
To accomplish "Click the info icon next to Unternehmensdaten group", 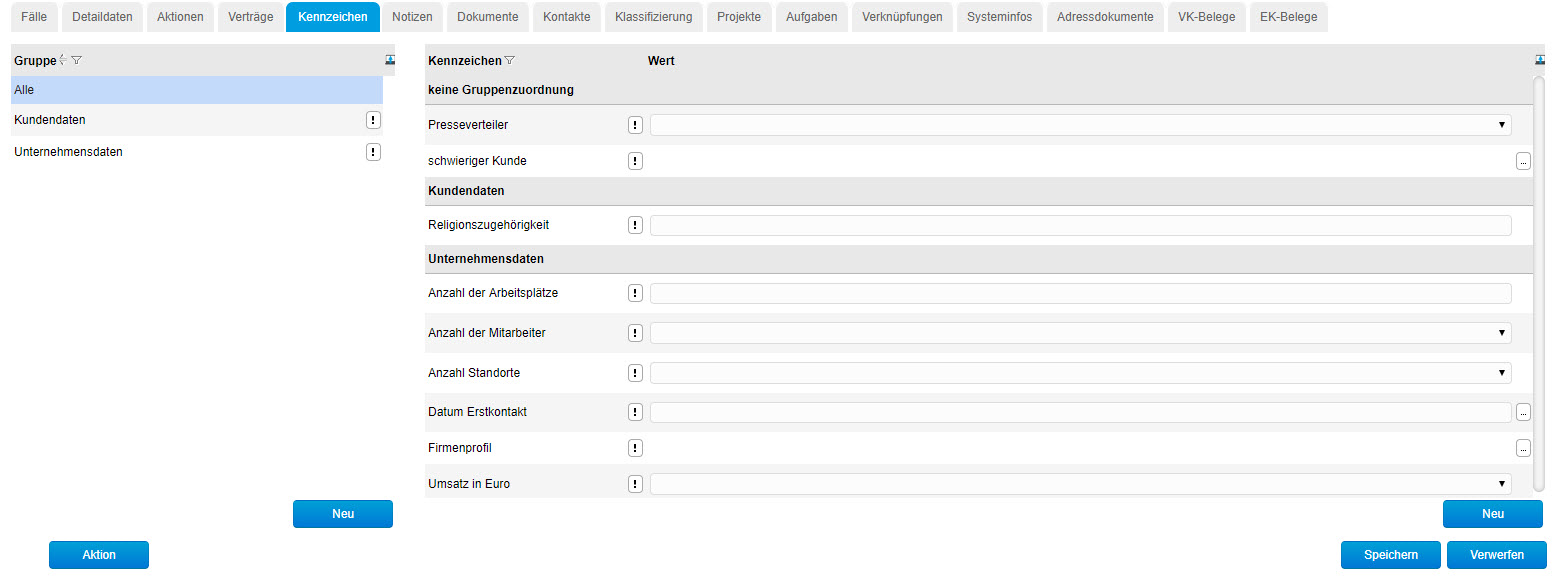I will tap(373, 152).
